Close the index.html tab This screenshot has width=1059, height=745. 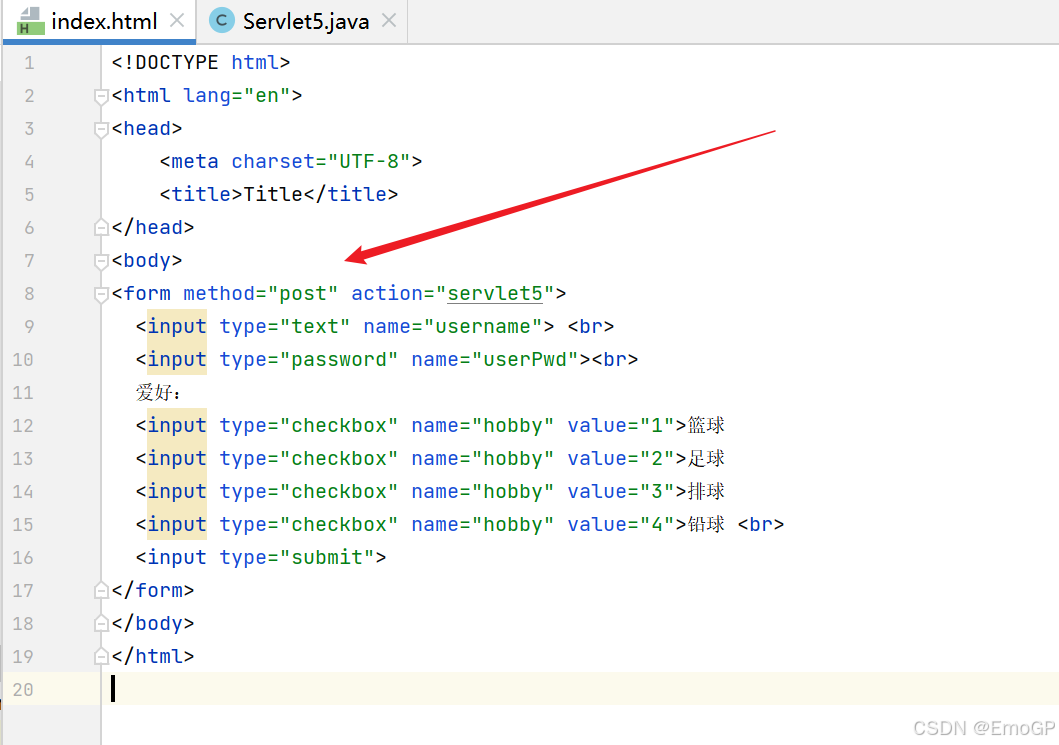tap(177, 21)
